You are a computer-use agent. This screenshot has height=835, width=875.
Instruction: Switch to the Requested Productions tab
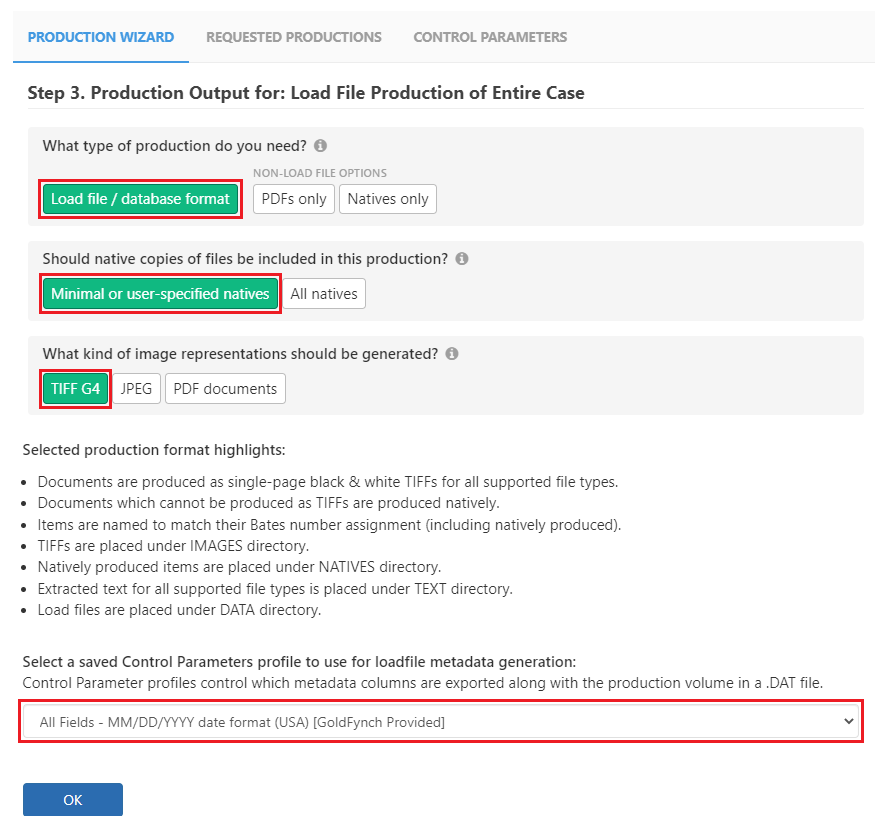click(x=293, y=37)
